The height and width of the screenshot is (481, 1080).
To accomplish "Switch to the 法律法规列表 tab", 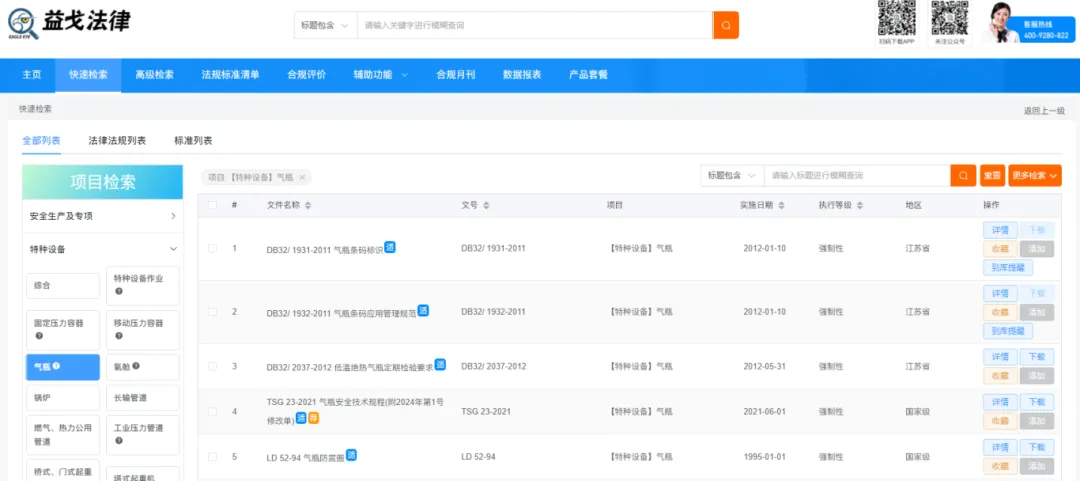I will coord(117,141).
